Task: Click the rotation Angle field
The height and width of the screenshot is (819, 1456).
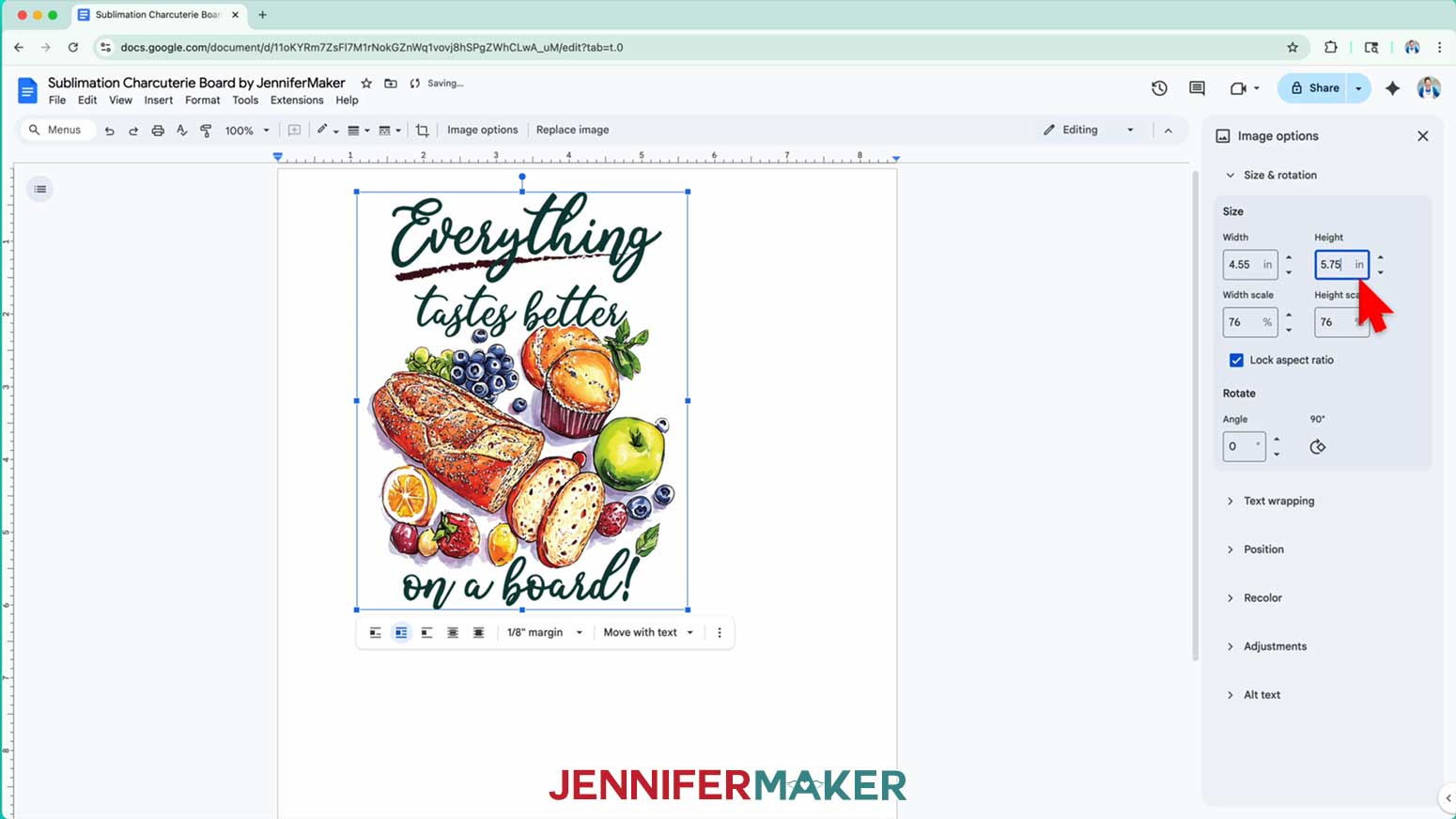Action: click(1244, 446)
